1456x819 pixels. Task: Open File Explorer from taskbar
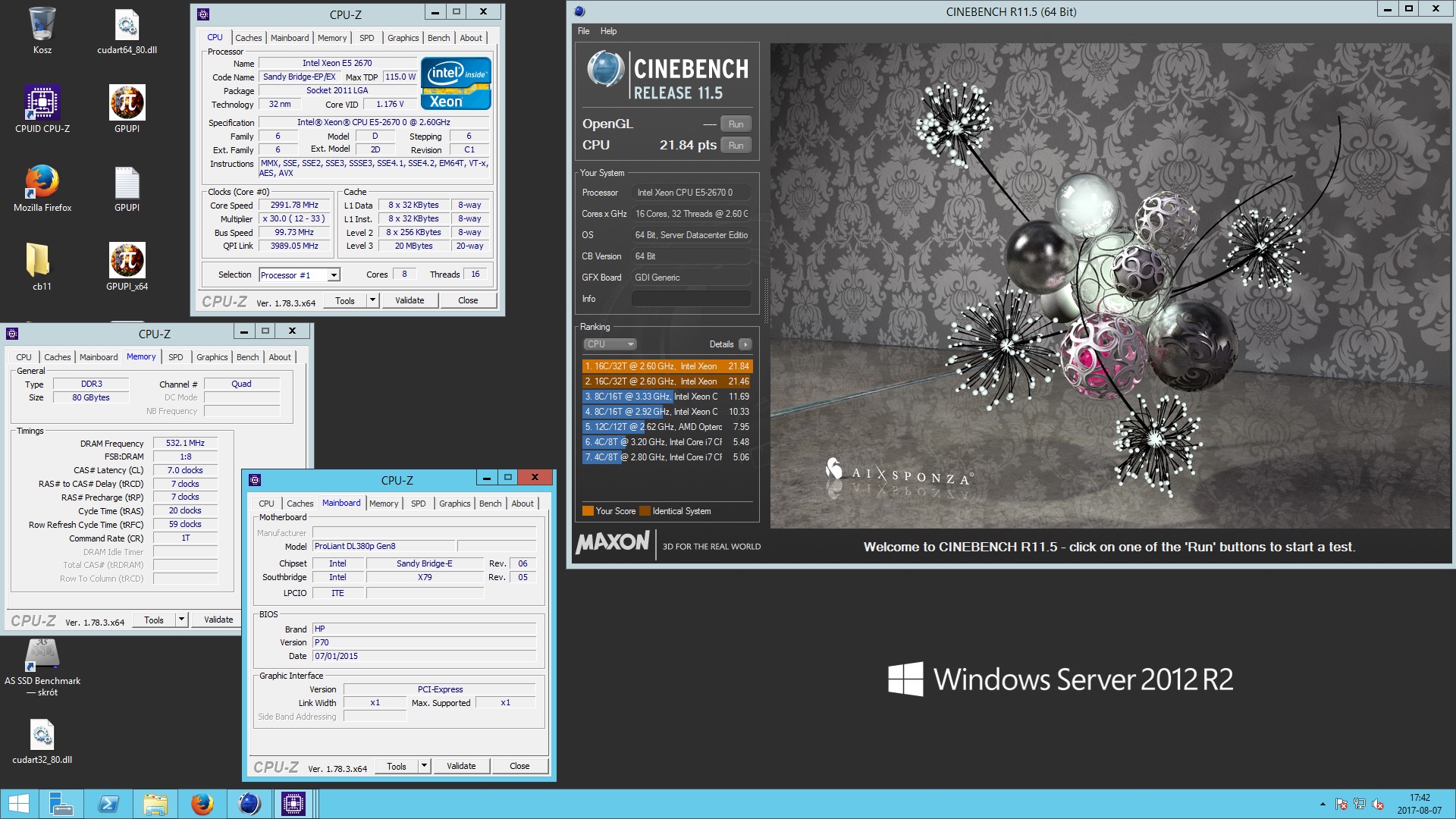pos(155,804)
